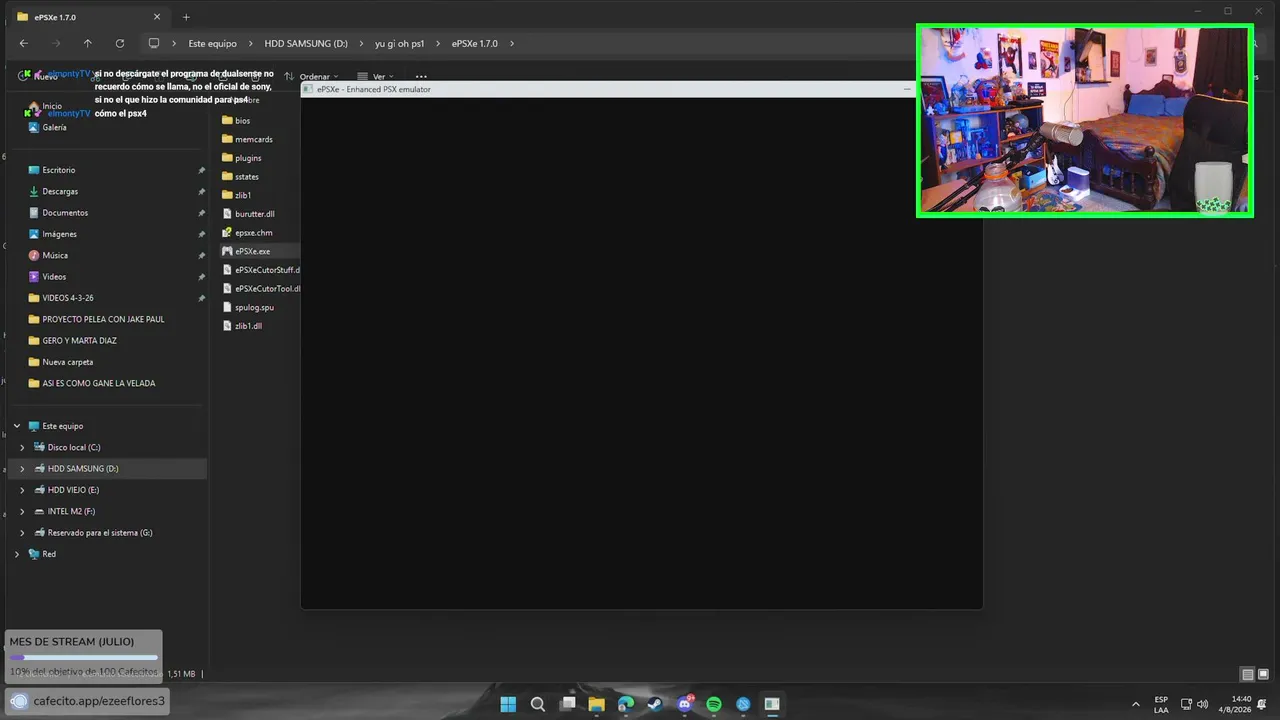Click Este equipo in address breadcrumb
Screen dimensions: 1280x720
pos(213,43)
